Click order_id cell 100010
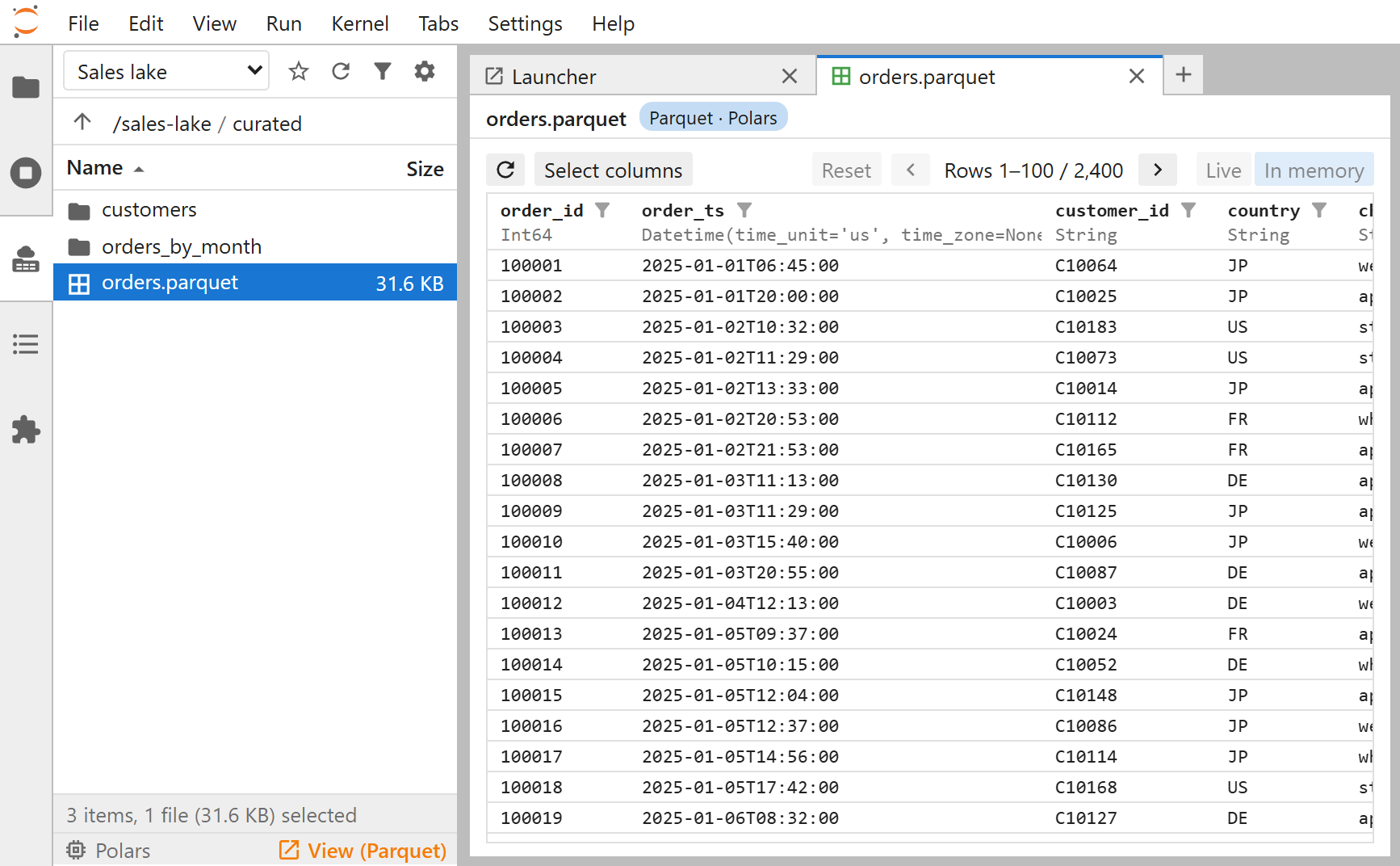1400x866 pixels. tap(531, 541)
